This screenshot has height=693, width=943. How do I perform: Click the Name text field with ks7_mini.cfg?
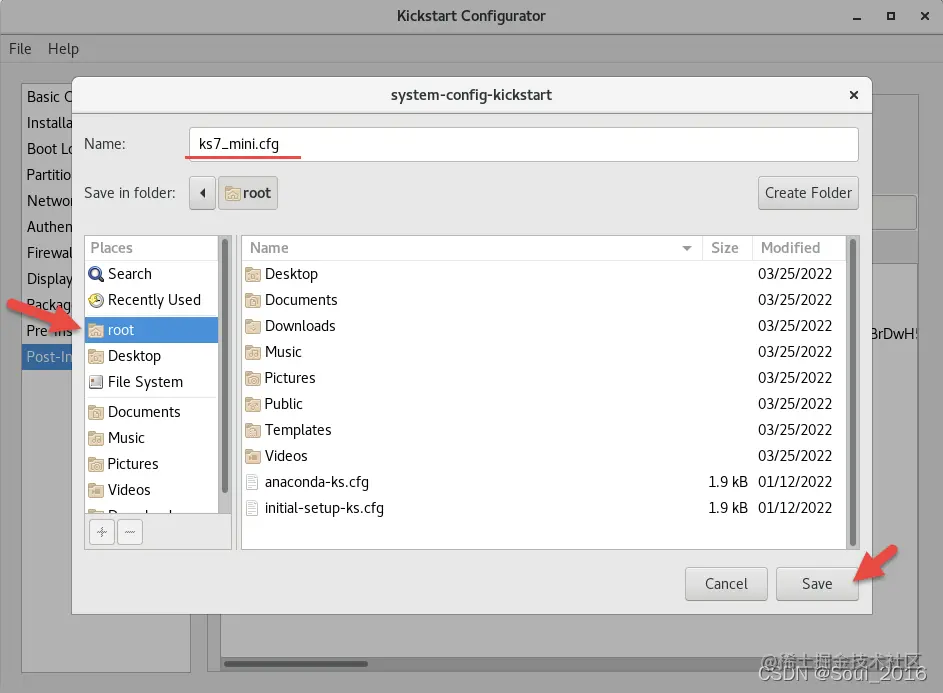click(523, 144)
